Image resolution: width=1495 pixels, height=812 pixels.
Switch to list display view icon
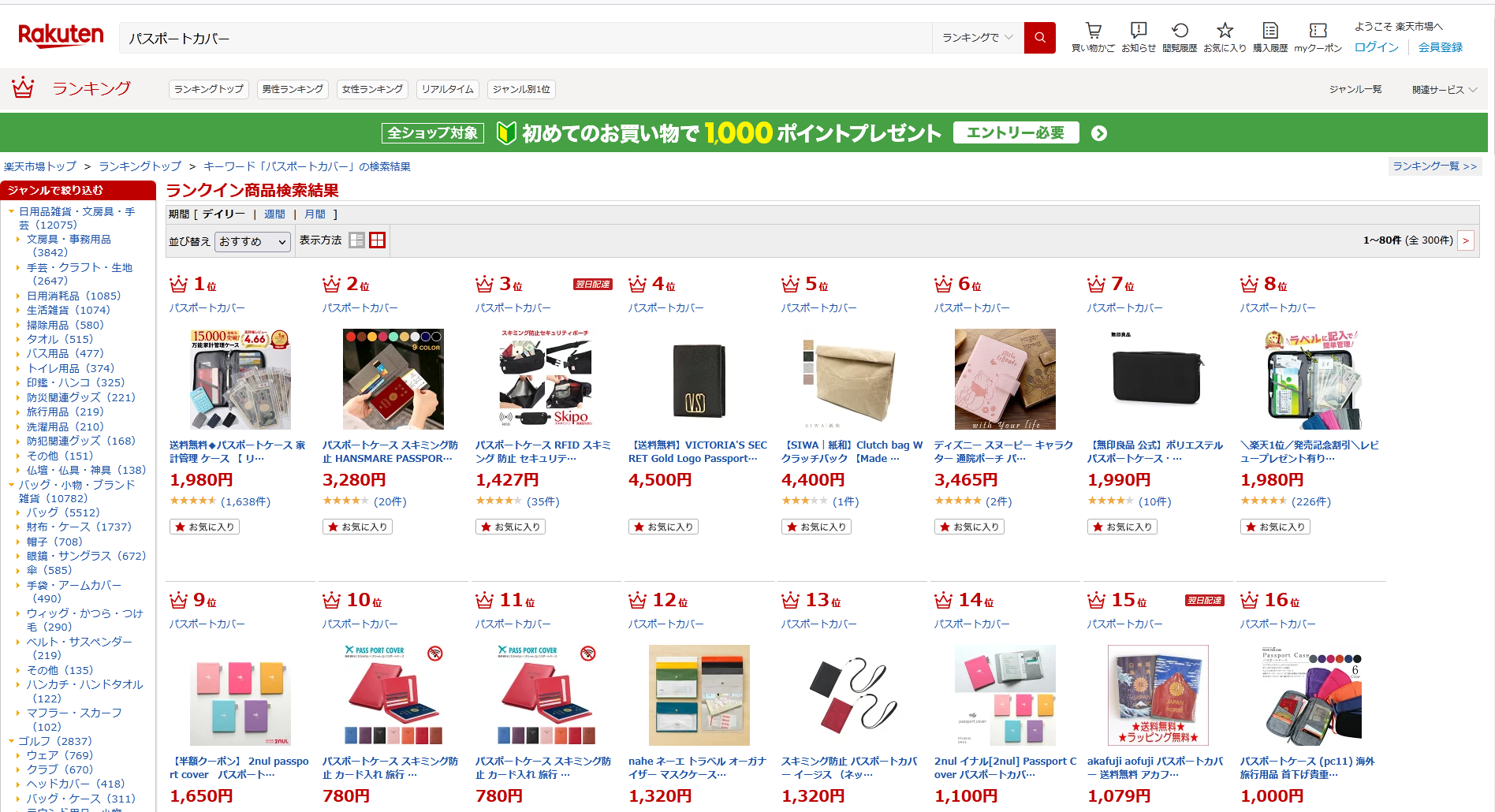357,240
